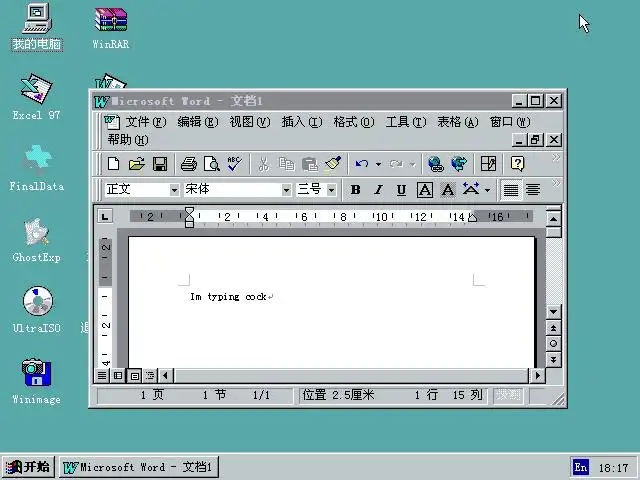Open the Redo history dropdown arrow

click(413, 164)
